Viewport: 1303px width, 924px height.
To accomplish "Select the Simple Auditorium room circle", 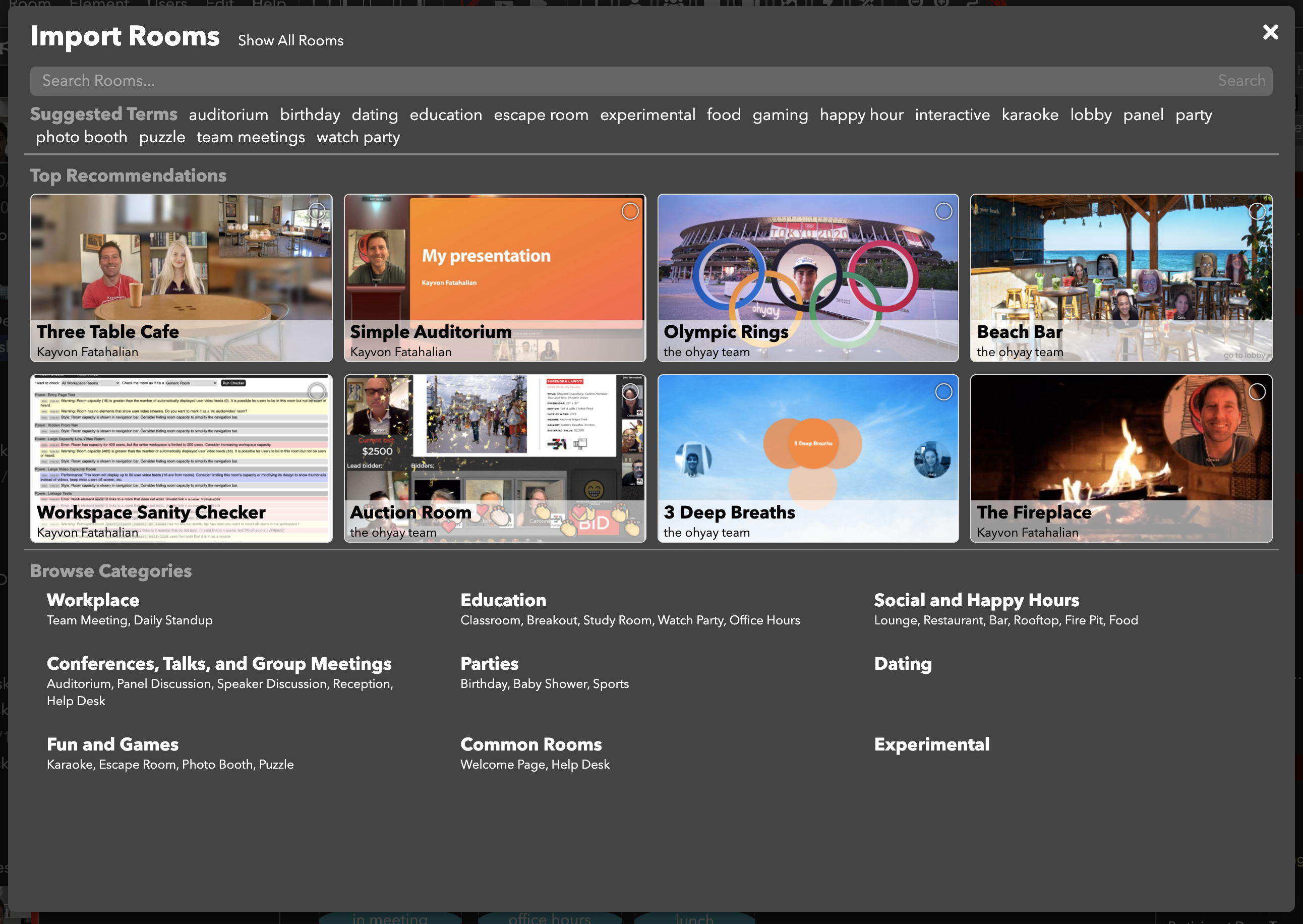I will 630,212.
